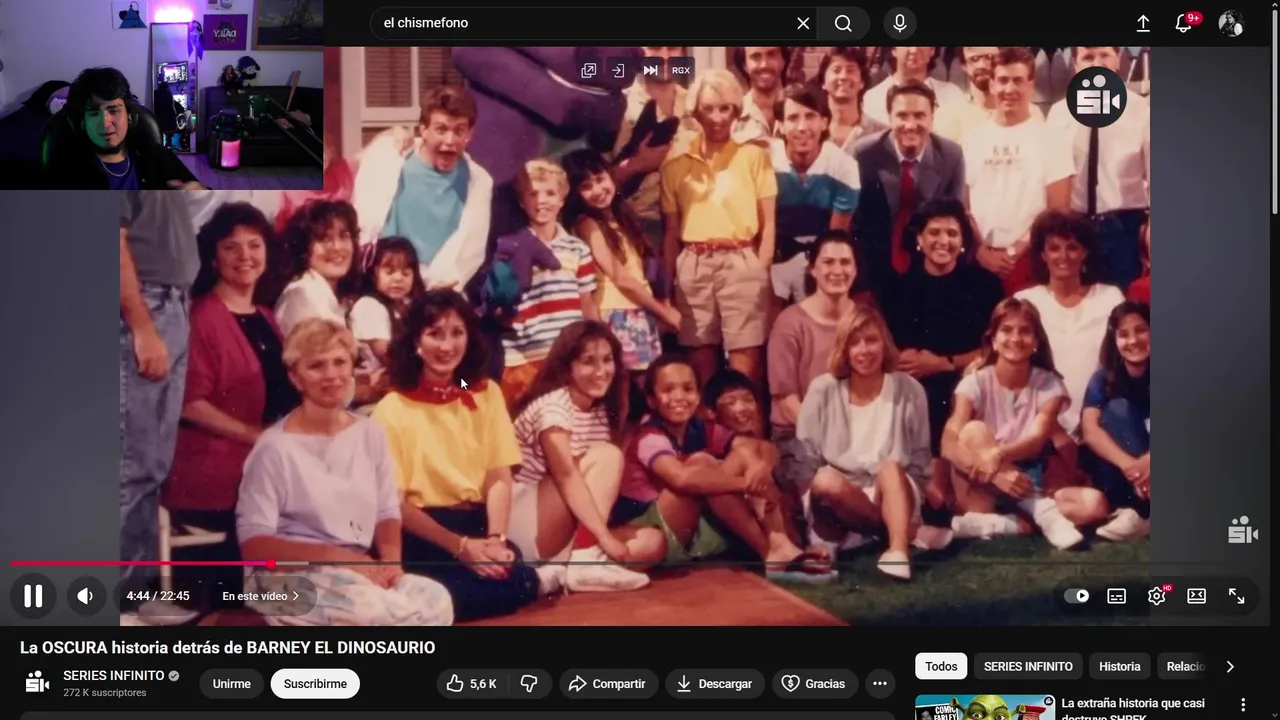Viewport: 1280px width, 720px height.
Task: Dislike the video
Action: coord(530,684)
